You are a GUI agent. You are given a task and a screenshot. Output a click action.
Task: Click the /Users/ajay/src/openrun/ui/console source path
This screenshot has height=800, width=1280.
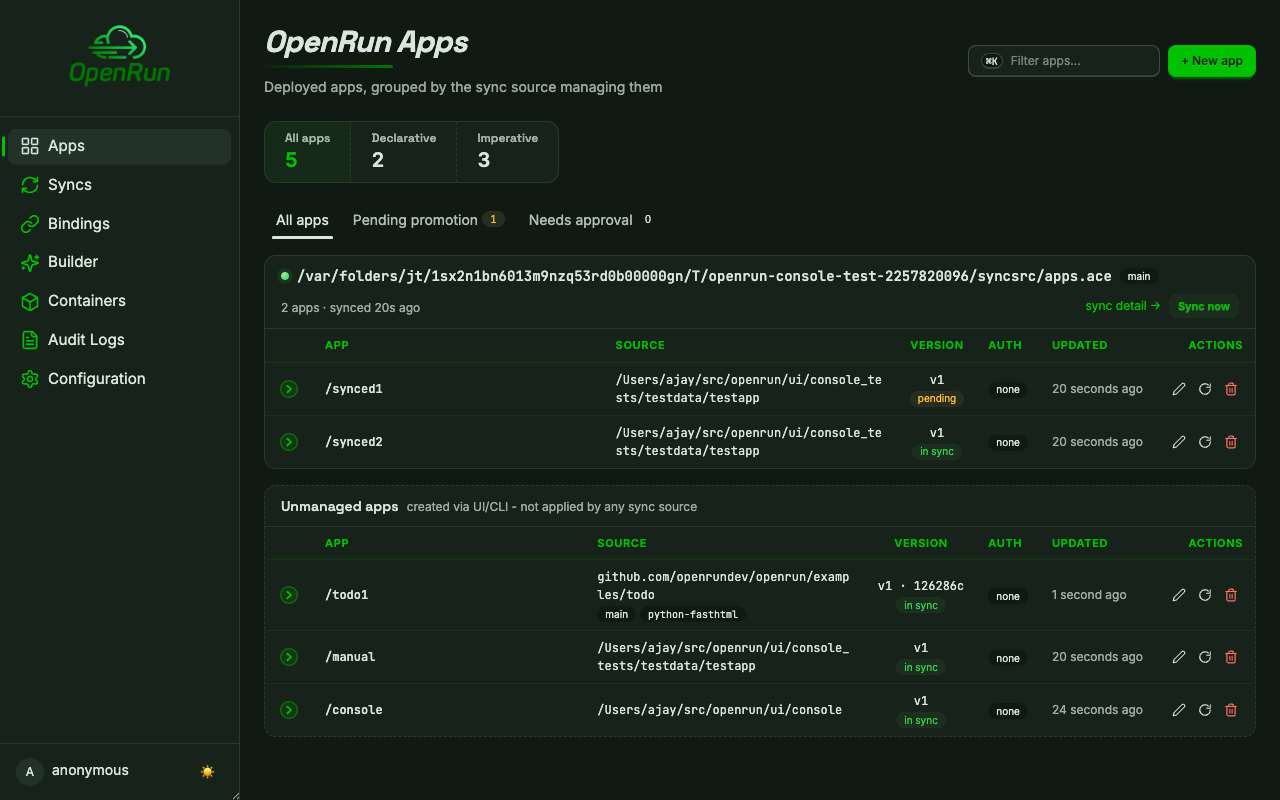[719, 710]
